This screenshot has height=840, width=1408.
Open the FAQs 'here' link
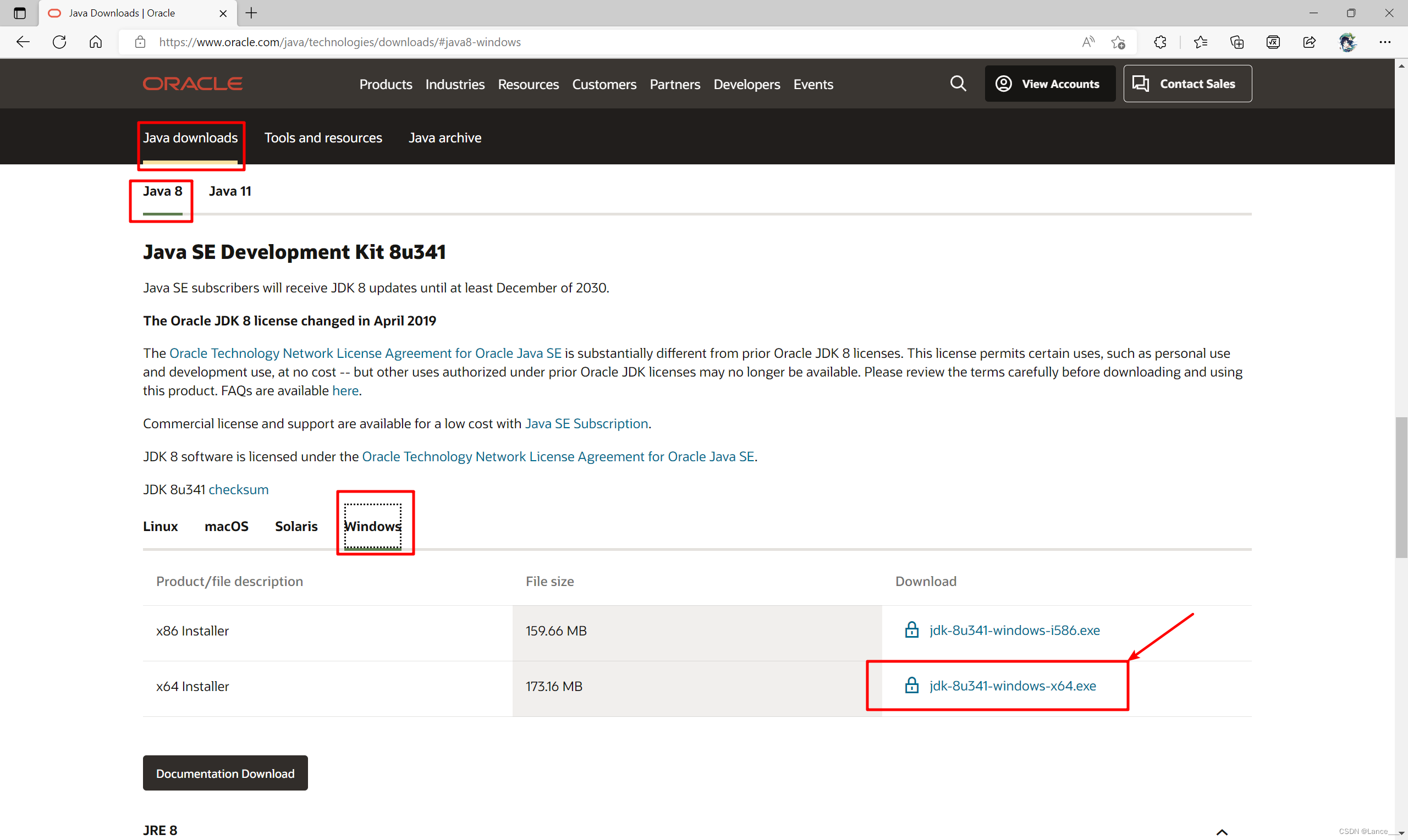pyautogui.click(x=345, y=390)
